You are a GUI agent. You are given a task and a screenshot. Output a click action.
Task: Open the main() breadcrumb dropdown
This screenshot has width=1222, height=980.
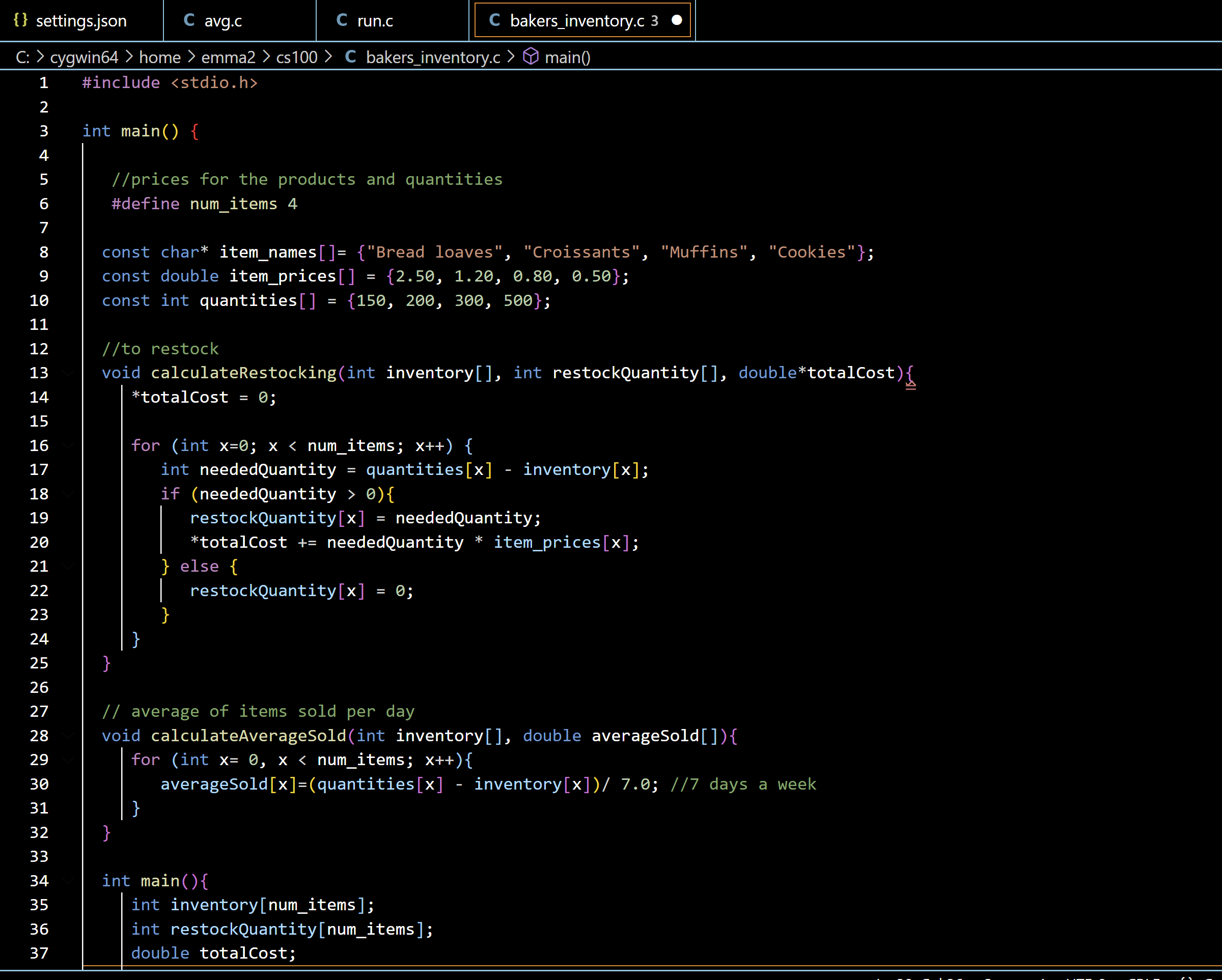(567, 57)
